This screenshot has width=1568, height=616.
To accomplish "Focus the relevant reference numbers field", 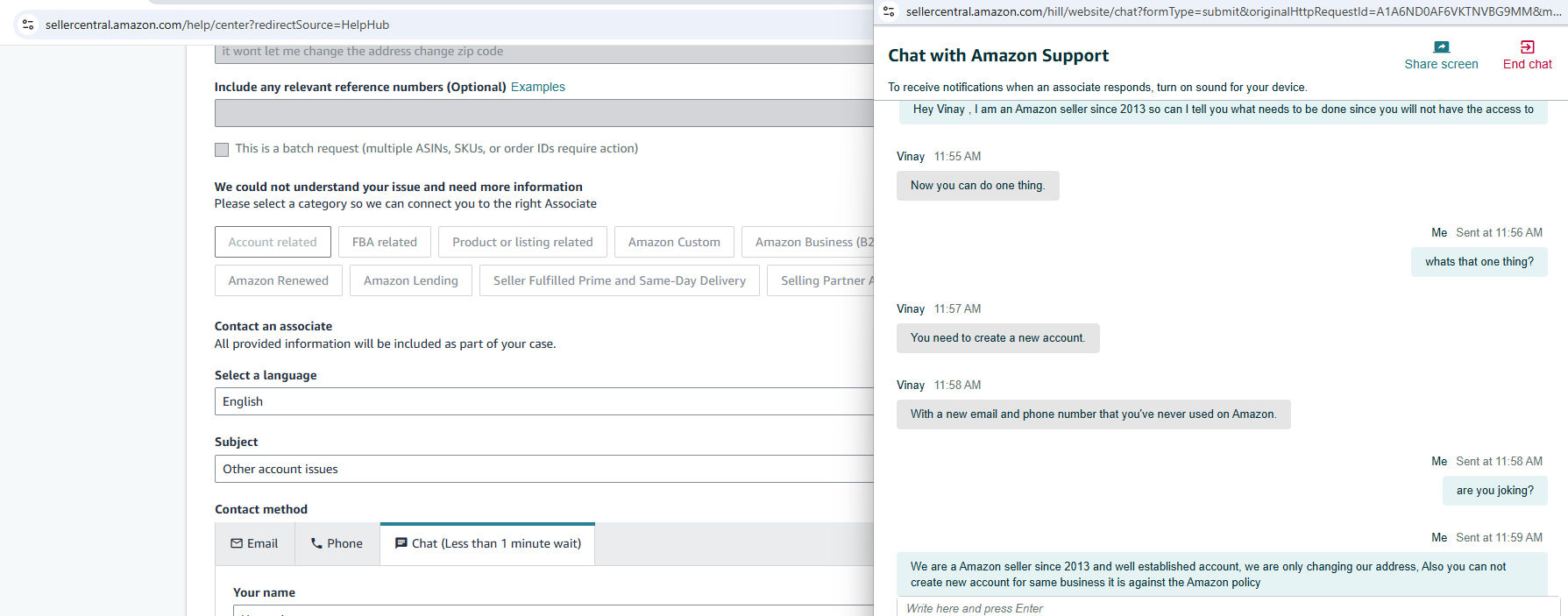I will (544, 113).
